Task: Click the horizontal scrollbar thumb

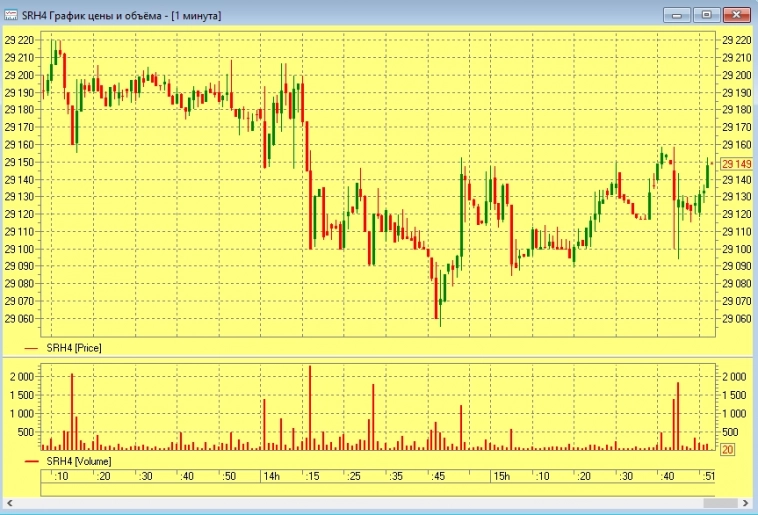Action: tap(720, 503)
